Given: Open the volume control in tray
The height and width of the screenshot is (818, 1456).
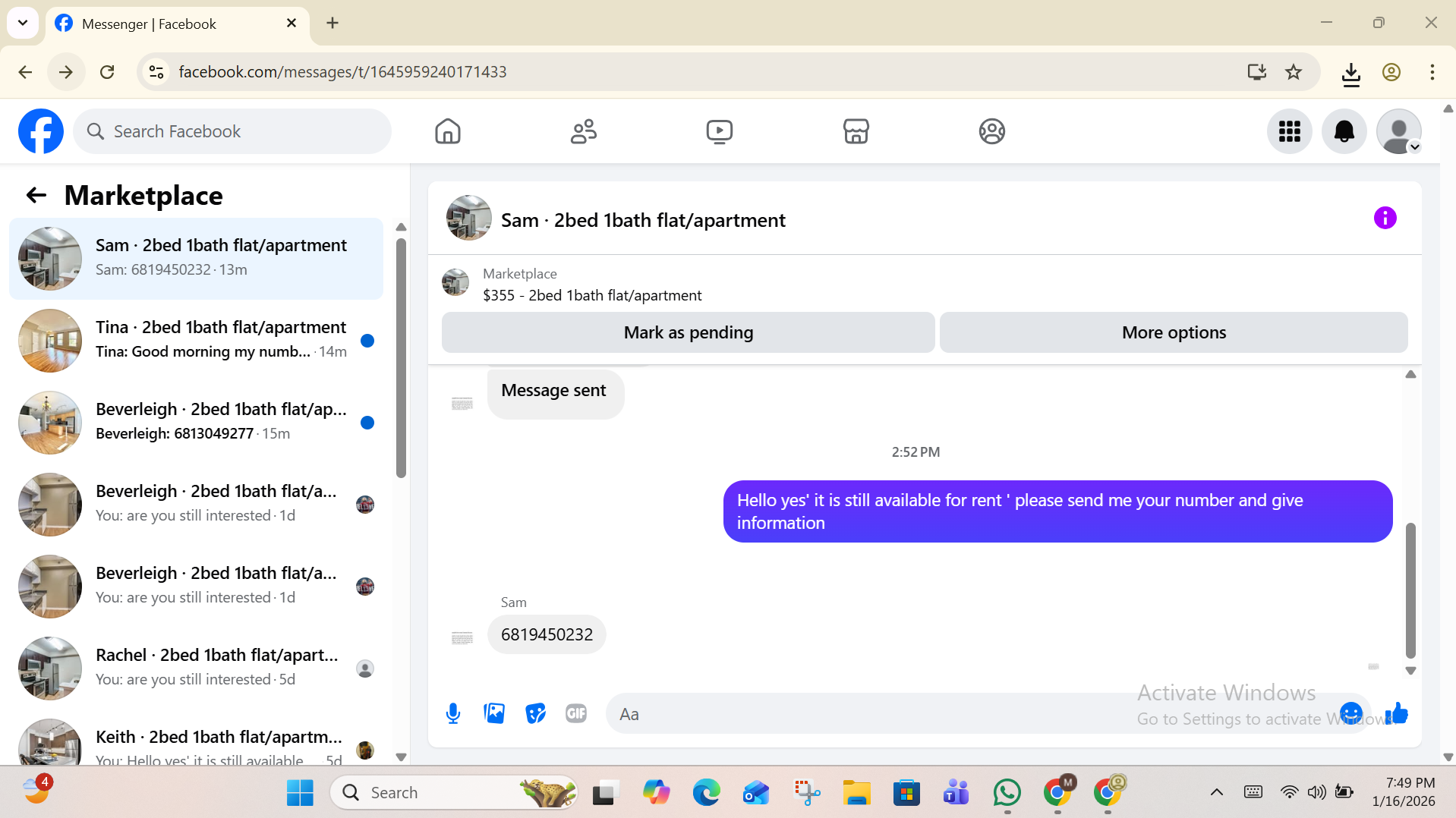Looking at the screenshot, I should click(1316, 792).
